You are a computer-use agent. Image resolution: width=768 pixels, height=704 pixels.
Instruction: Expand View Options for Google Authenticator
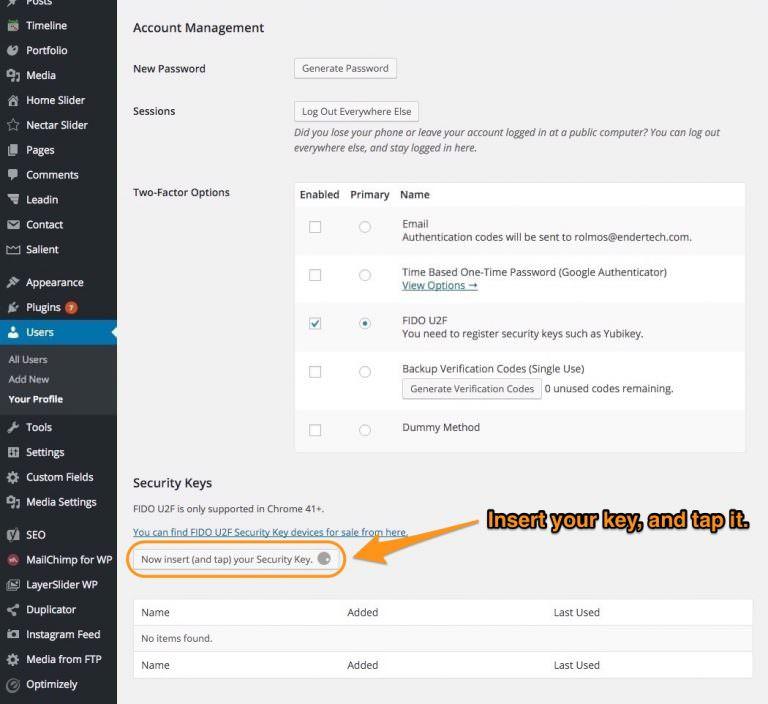point(439,285)
